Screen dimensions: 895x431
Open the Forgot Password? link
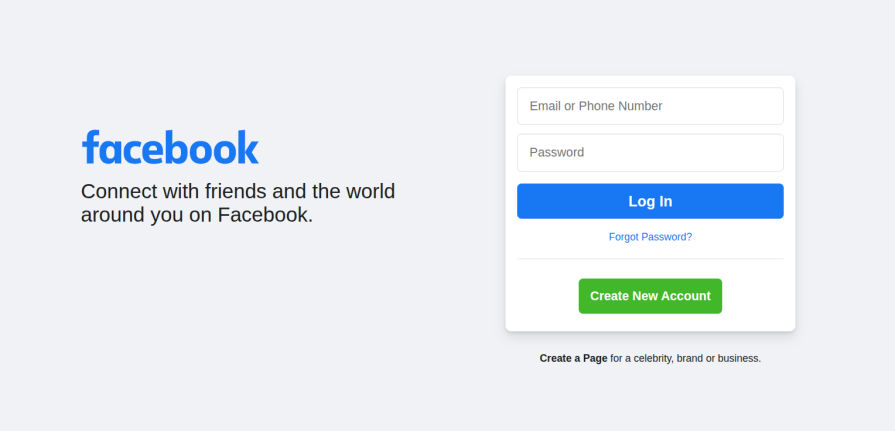click(650, 237)
